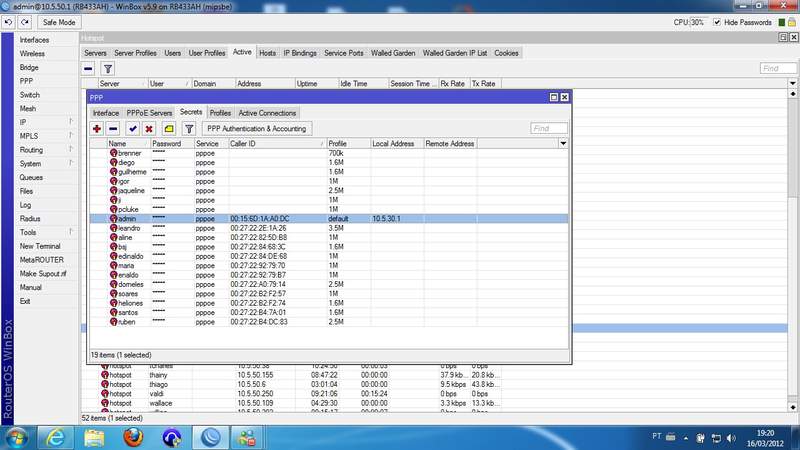
Task: Click the Remove (minus) icon in PPP window
Action: coord(113,129)
